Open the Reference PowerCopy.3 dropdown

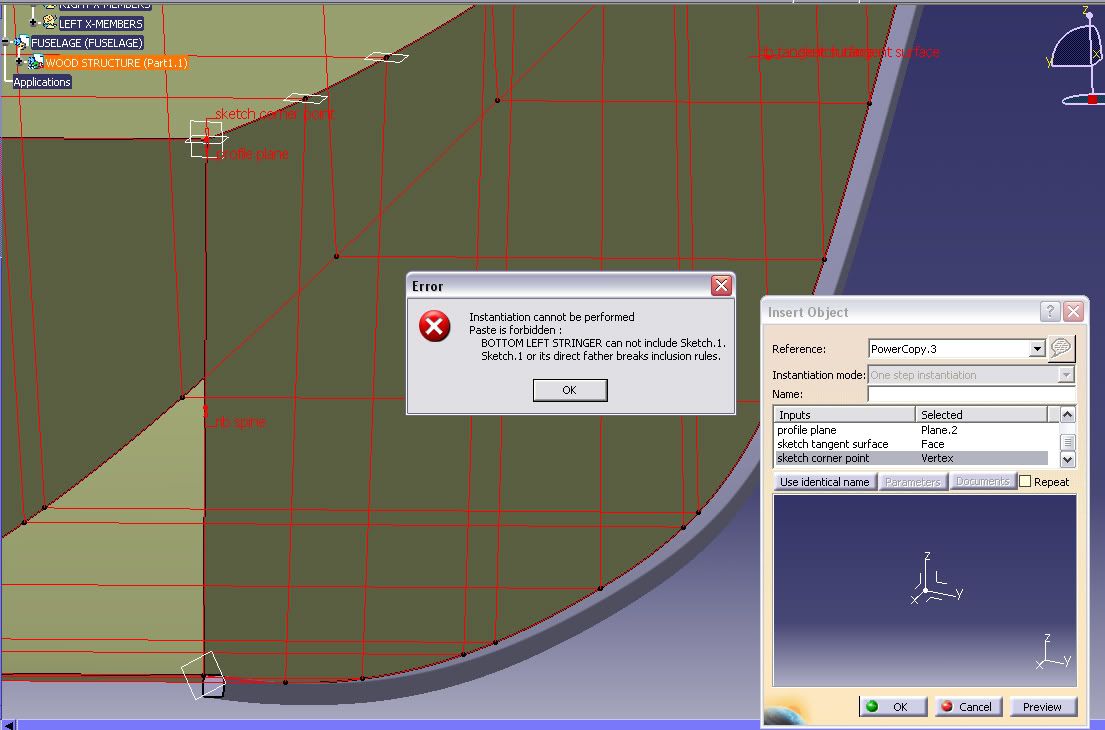tap(1036, 348)
